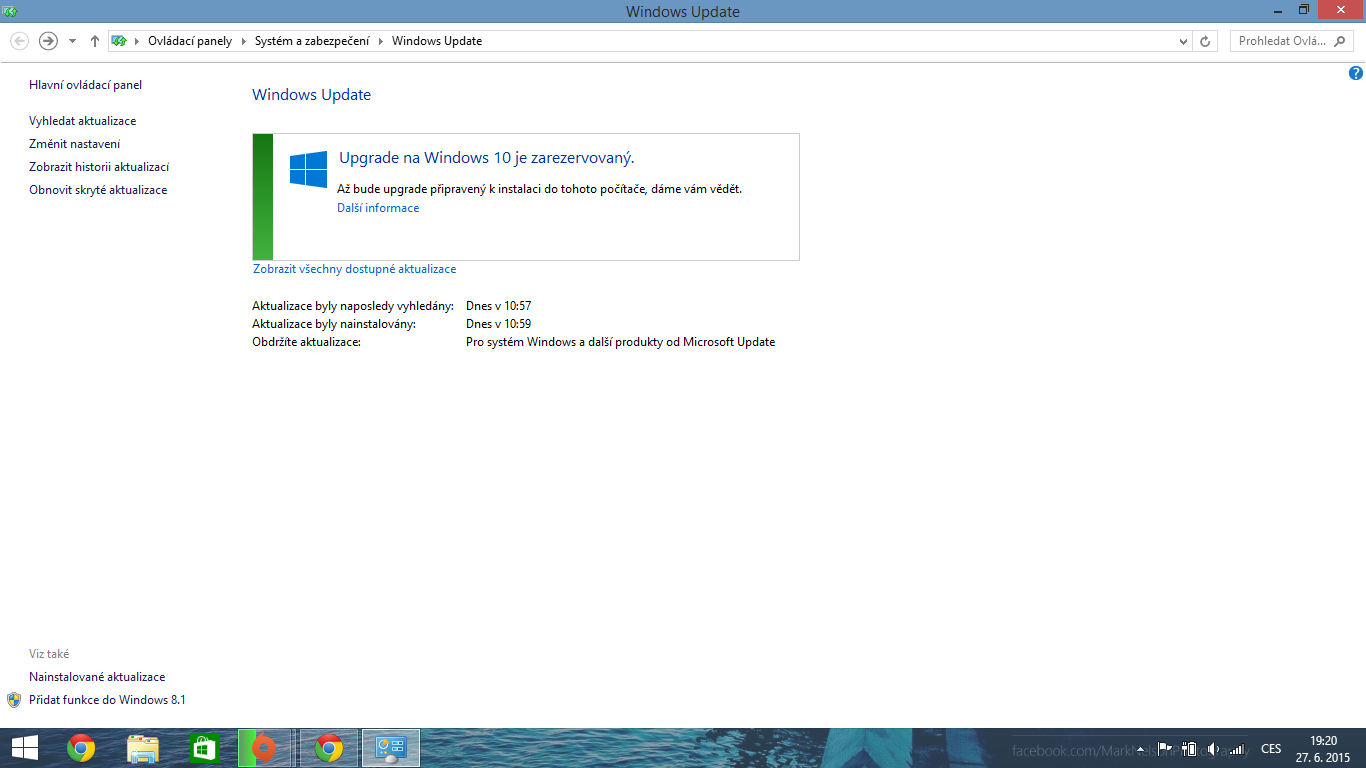This screenshot has height=768, width=1366.
Task: Open the address bar history dropdown
Action: (x=1183, y=41)
